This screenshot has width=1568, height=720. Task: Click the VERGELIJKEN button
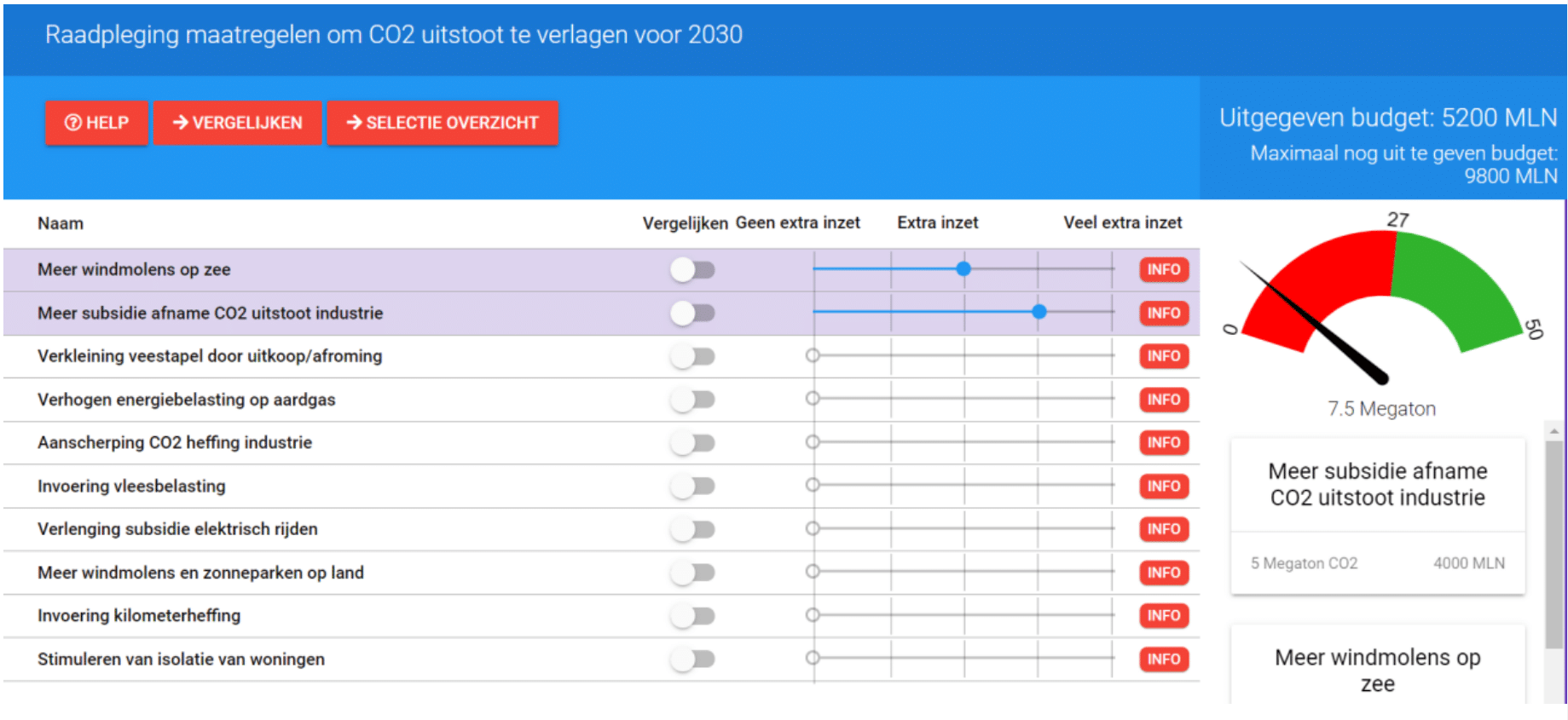pos(238,123)
